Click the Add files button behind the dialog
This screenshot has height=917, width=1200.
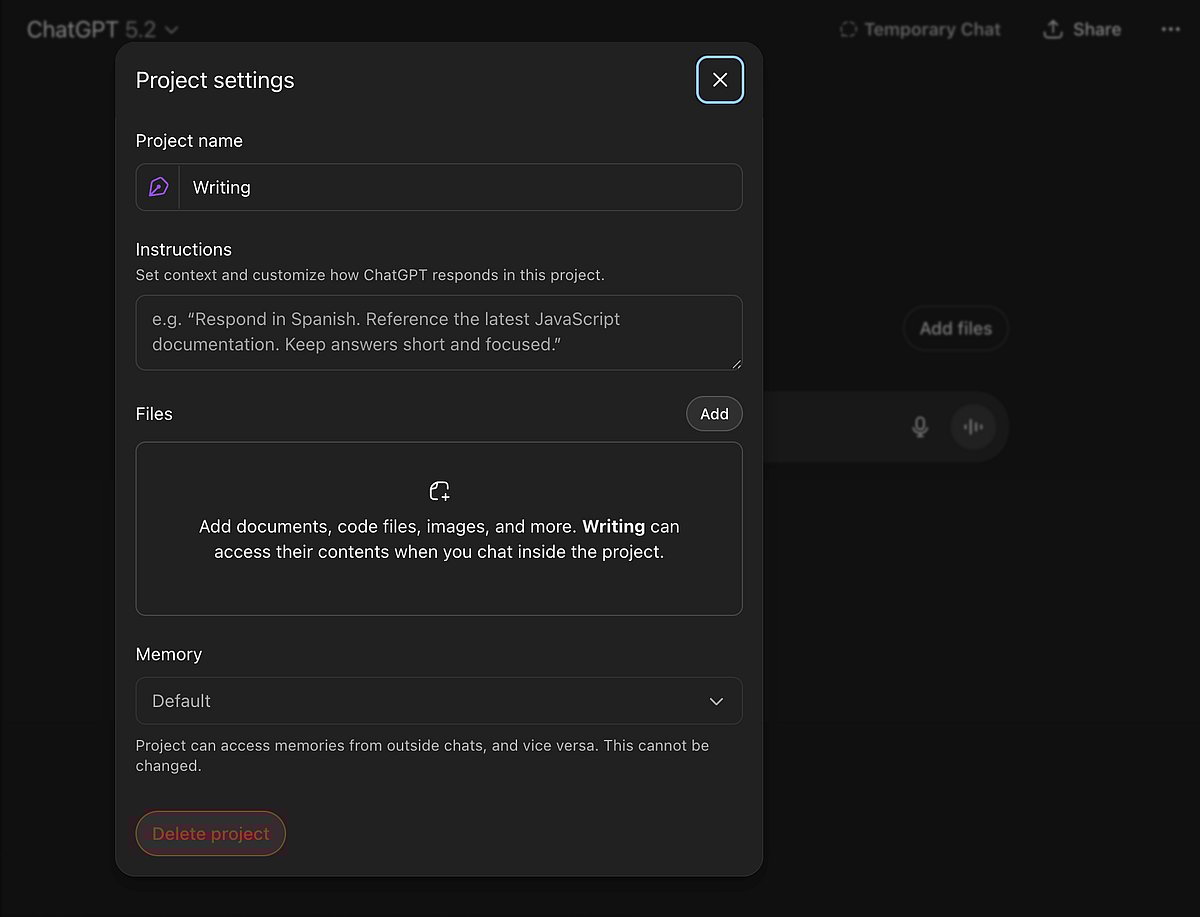click(955, 328)
